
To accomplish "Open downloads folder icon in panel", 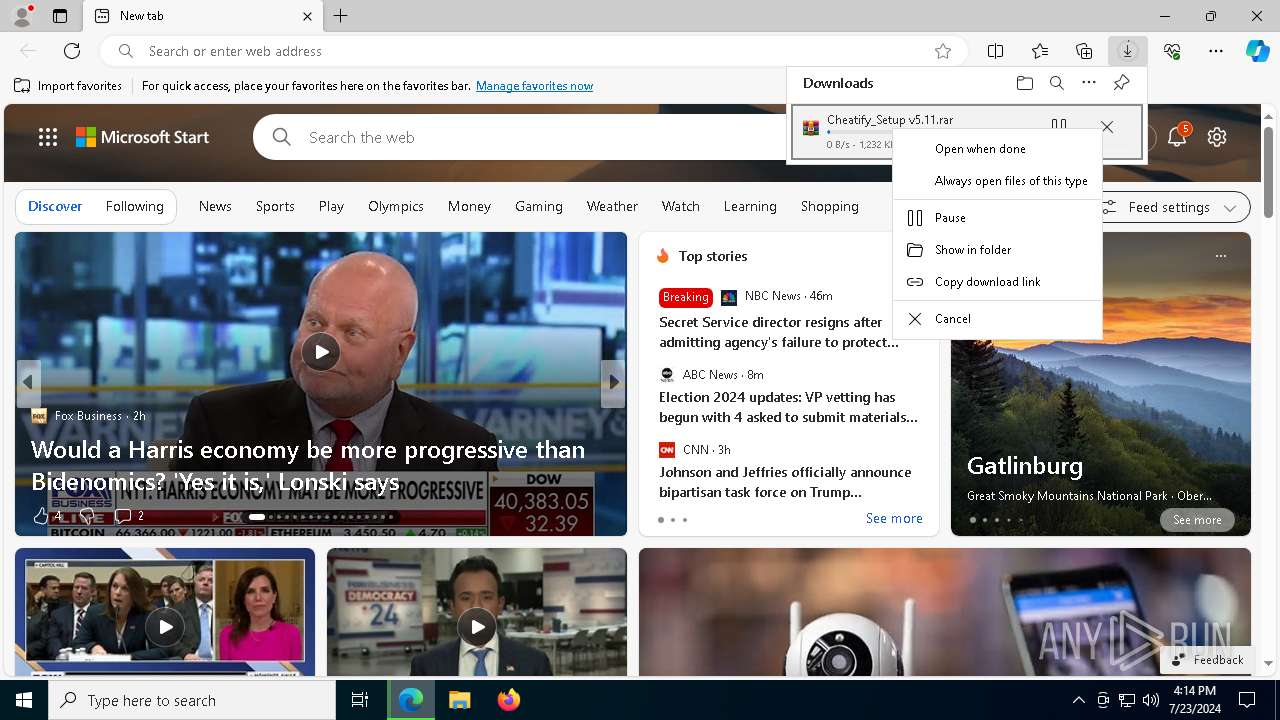I will click(x=1024, y=83).
